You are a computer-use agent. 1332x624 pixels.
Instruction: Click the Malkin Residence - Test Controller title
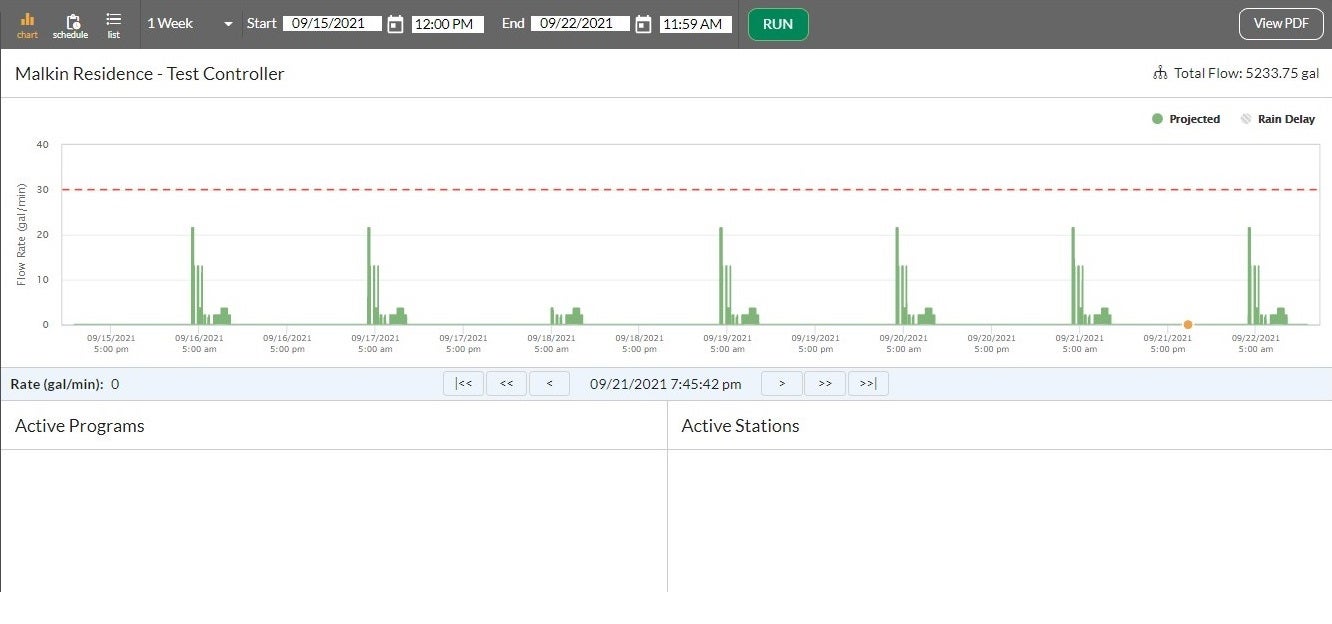(149, 74)
